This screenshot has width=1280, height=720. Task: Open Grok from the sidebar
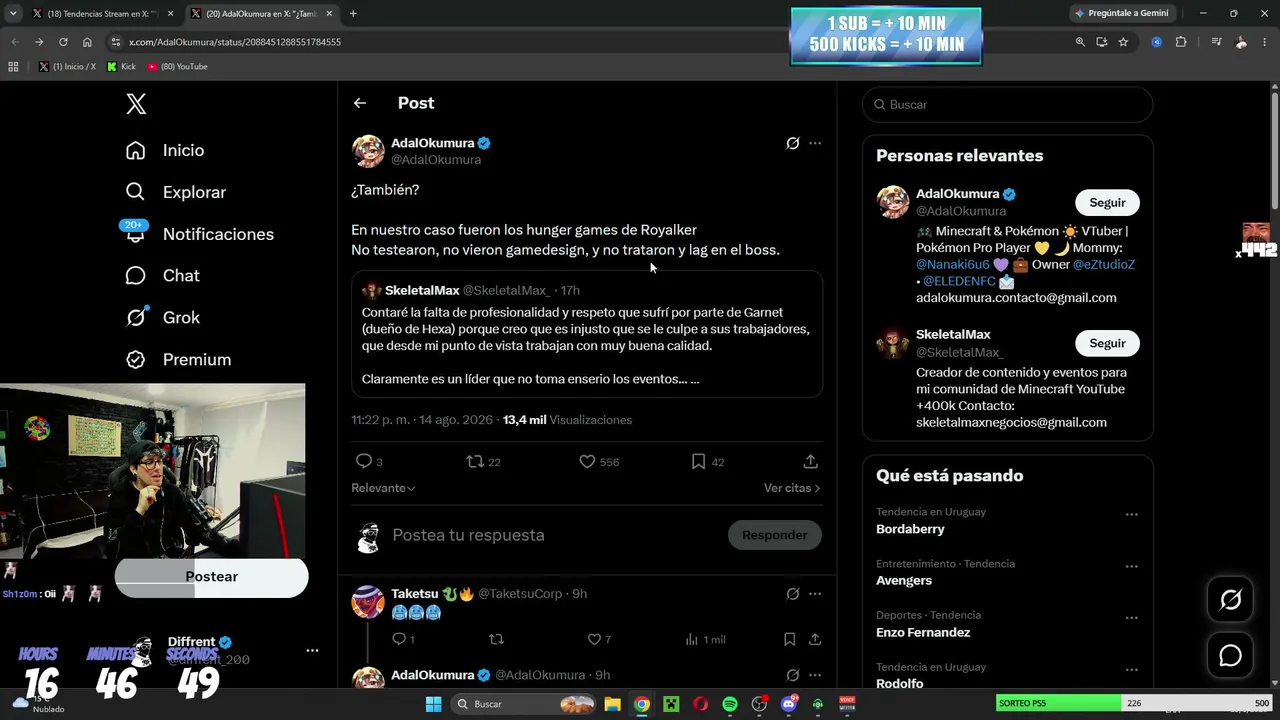[163, 318]
